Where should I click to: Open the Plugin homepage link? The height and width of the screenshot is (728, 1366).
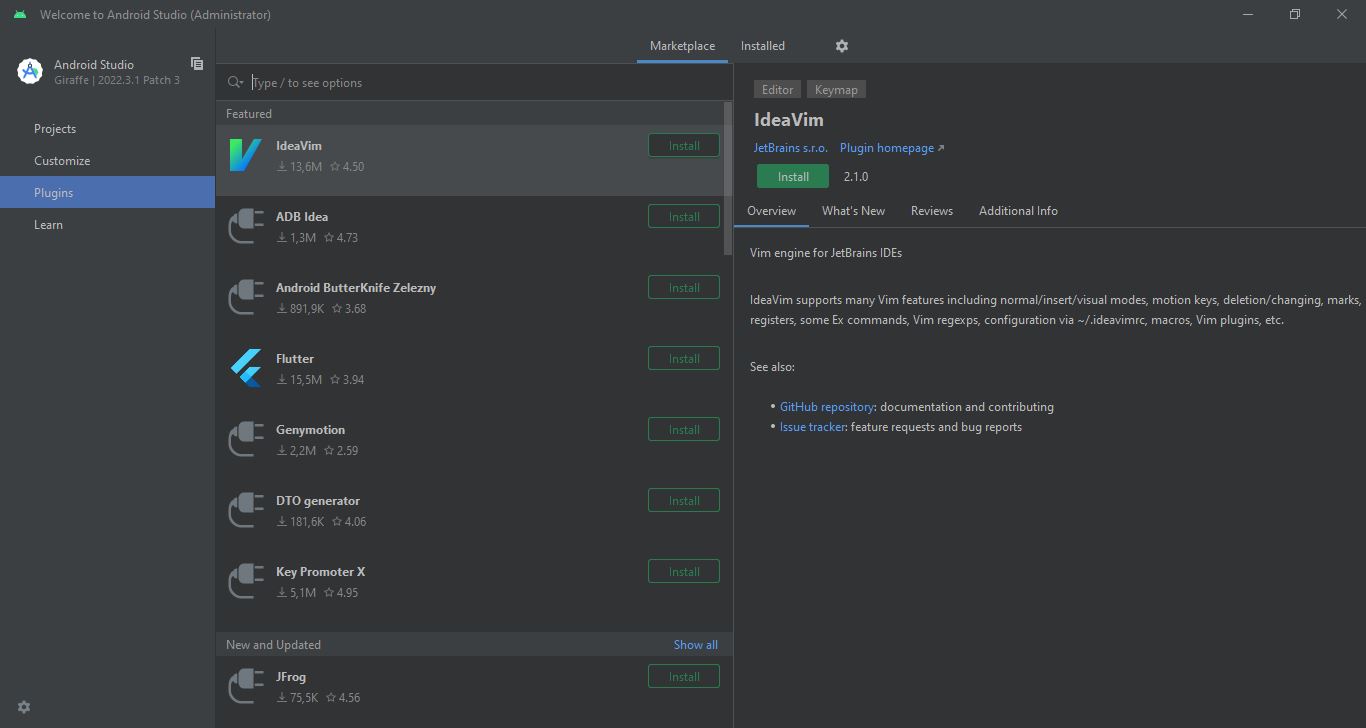coord(892,148)
